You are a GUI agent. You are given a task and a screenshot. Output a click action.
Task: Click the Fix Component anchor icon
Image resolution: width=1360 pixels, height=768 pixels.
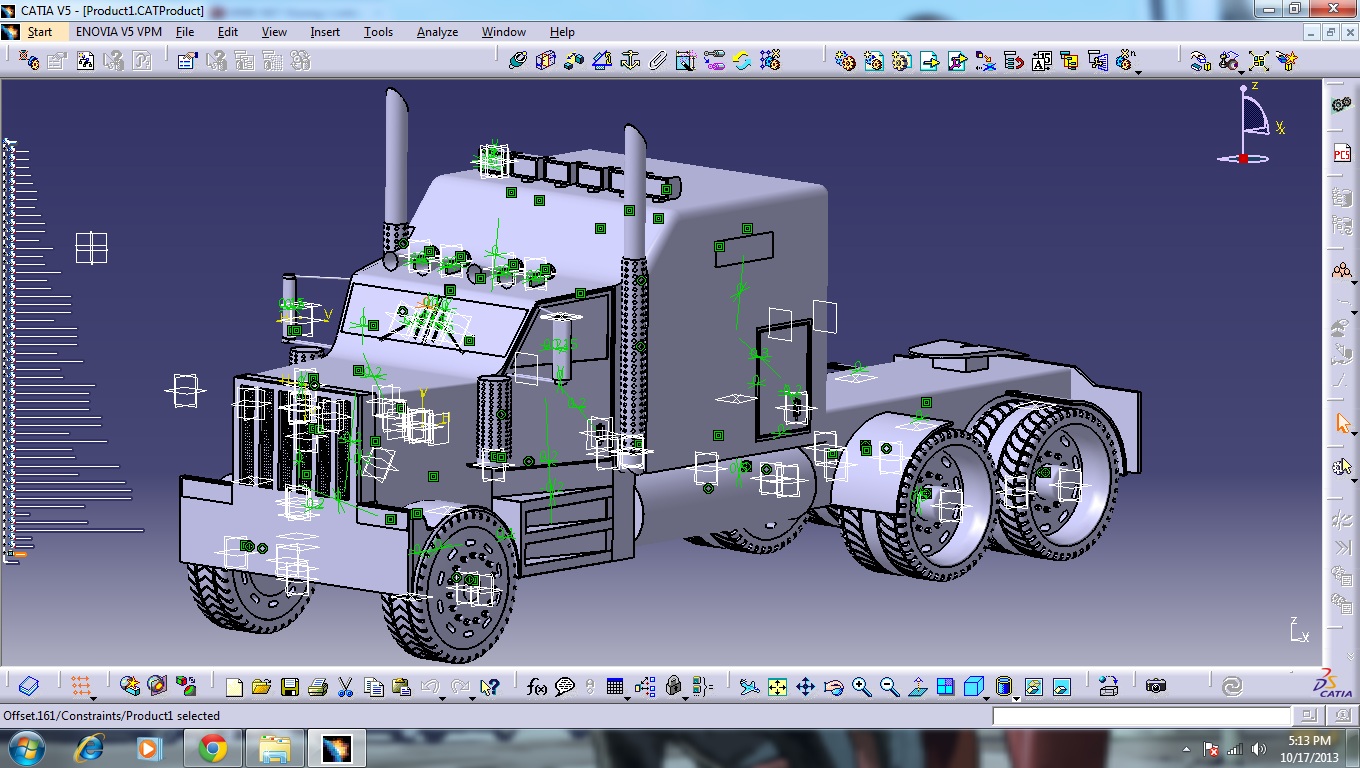630,61
